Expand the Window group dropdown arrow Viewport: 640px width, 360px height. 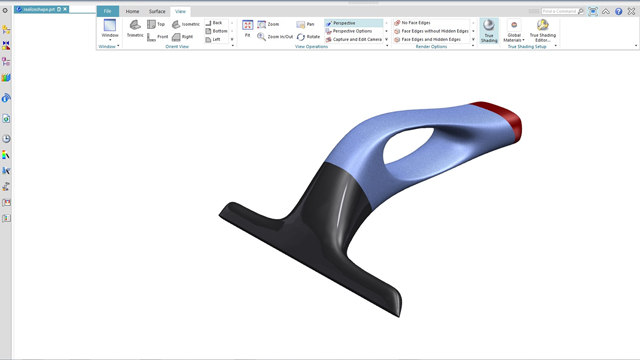coord(118,46)
